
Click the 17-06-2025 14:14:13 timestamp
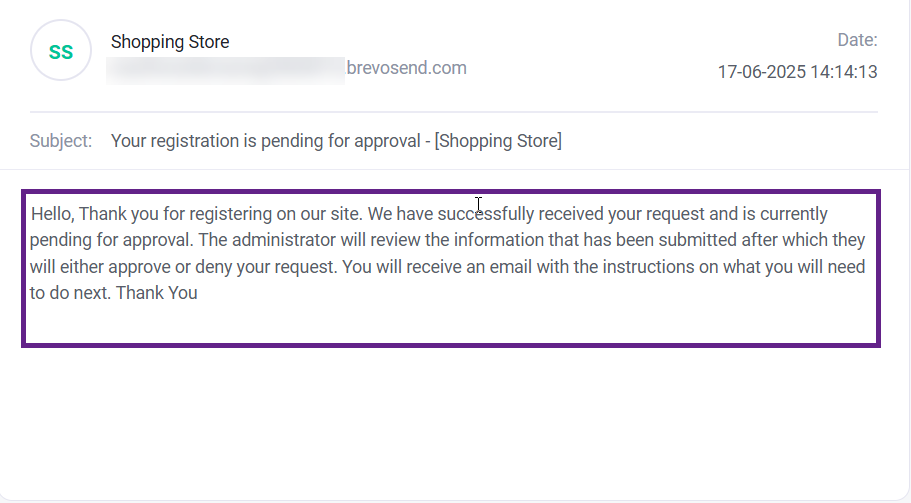(797, 72)
